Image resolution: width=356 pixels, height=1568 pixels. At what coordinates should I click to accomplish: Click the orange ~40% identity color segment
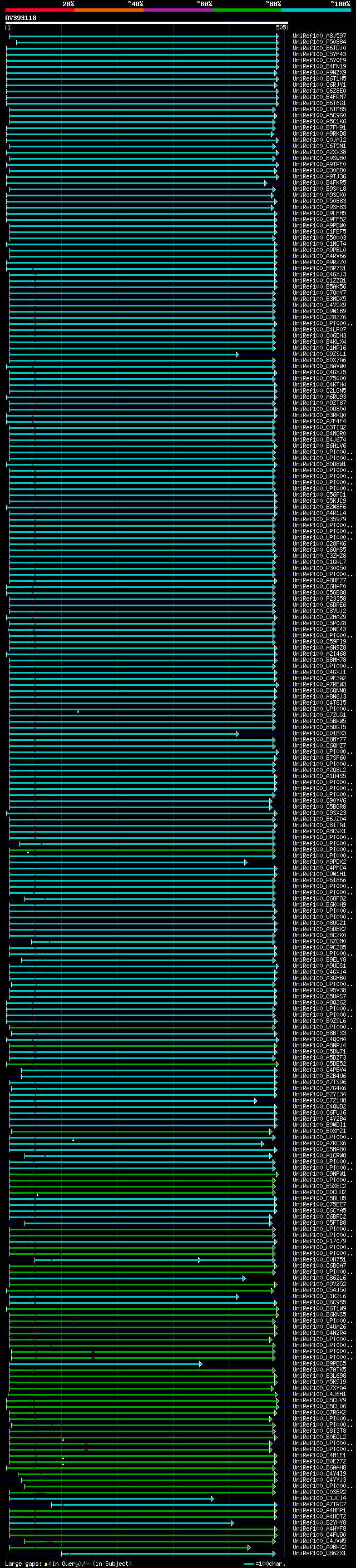click(109, 10)
